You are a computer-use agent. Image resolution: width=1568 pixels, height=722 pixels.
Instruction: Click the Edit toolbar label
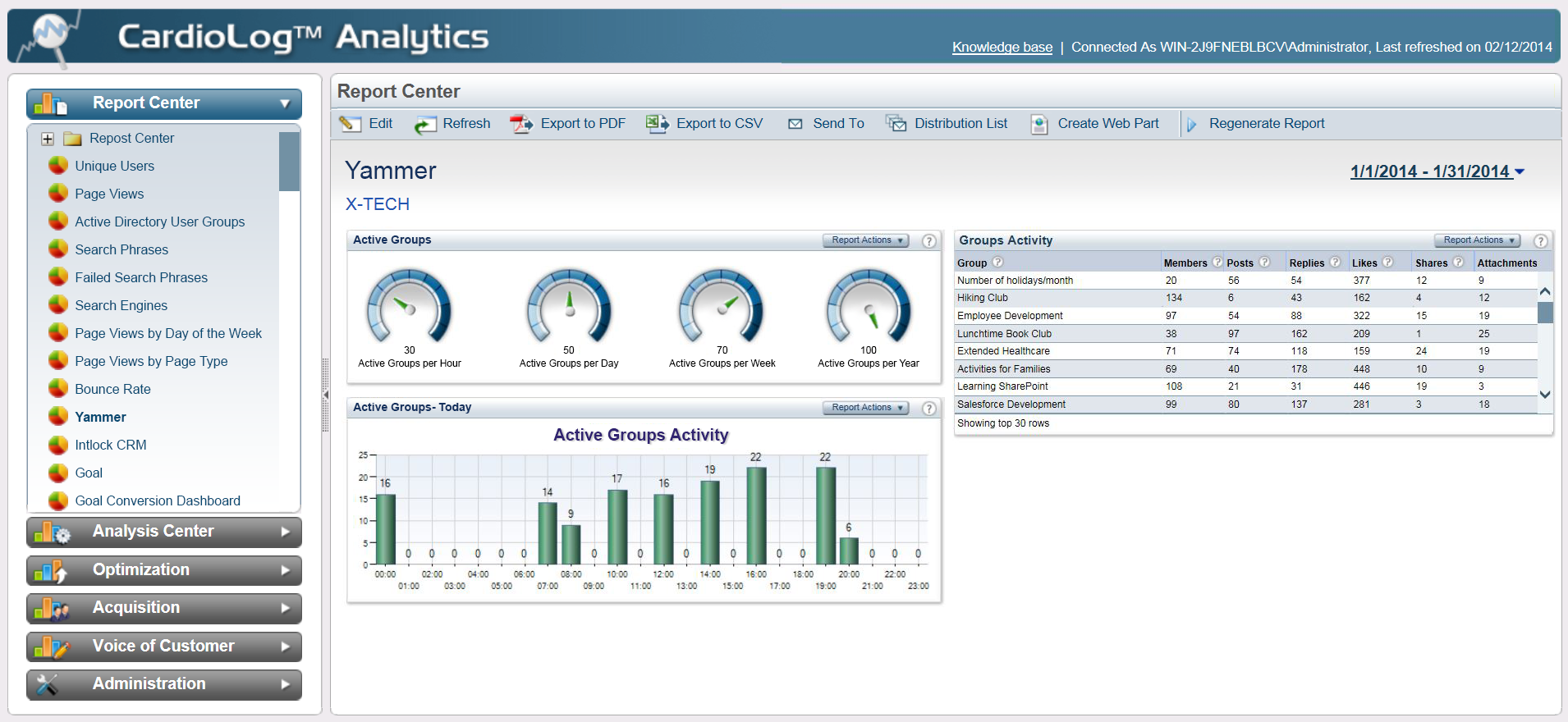pos(381,124)
